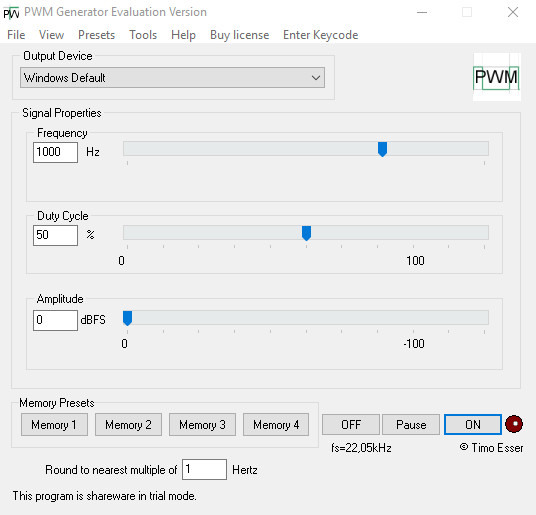Click the fs=22,05kHz sample rate text
Viewport: 536px width, 515px height.
click(x=361, y=448)
